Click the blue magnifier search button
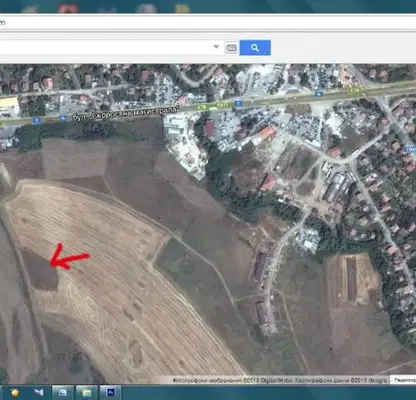Screen dimensions: 416x400 tap(255, 48)
